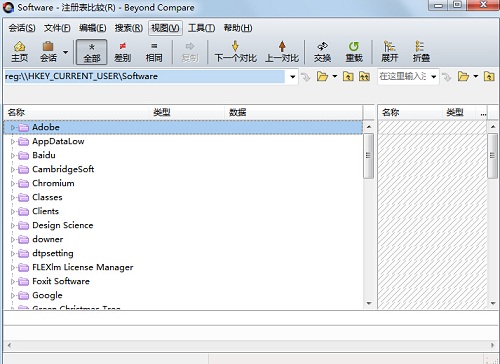500x364 pixels.
Task: Click the right pane up-one-level icon
Action: coord(489,77)
